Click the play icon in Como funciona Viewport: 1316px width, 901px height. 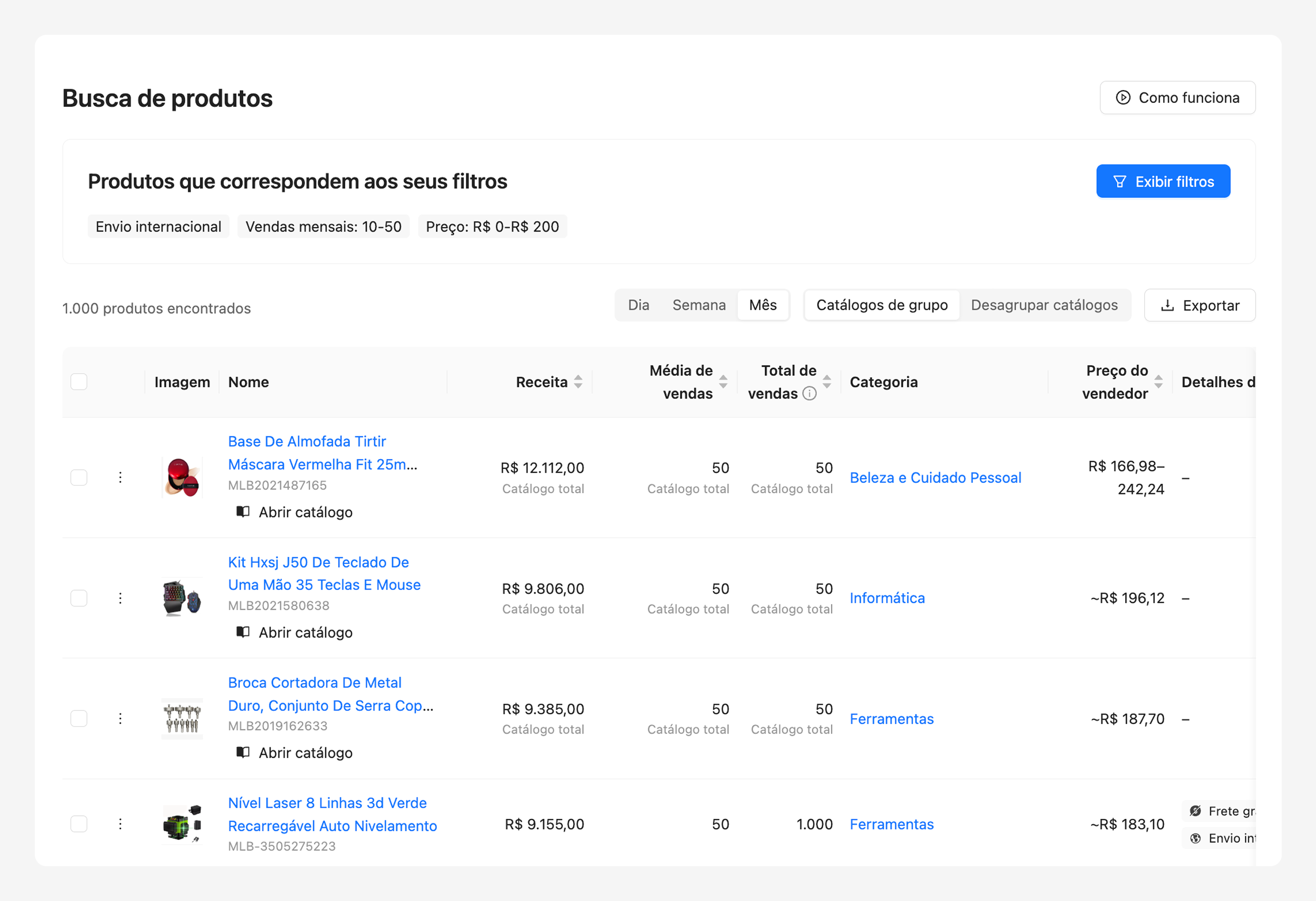[x=1123, y=97]
